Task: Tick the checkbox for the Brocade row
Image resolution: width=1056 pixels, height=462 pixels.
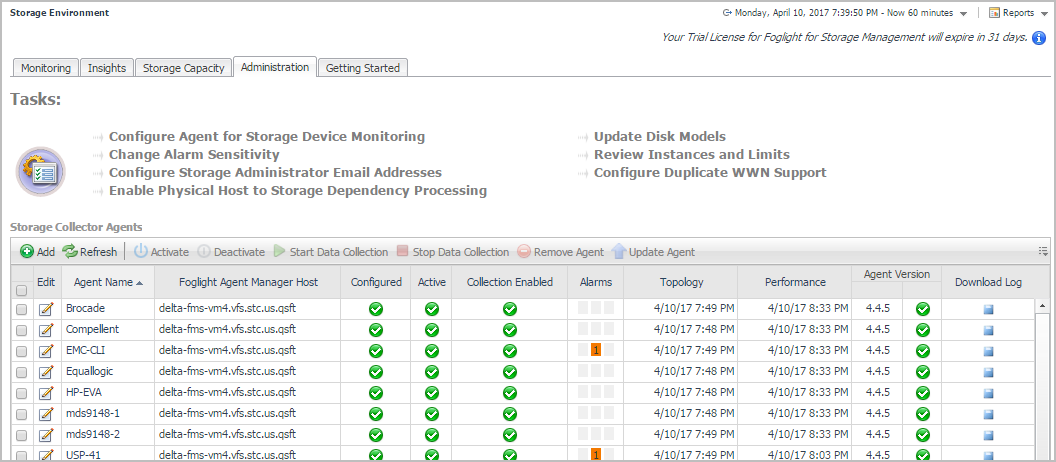Action: pyautogui.click(x=22, y=309)
